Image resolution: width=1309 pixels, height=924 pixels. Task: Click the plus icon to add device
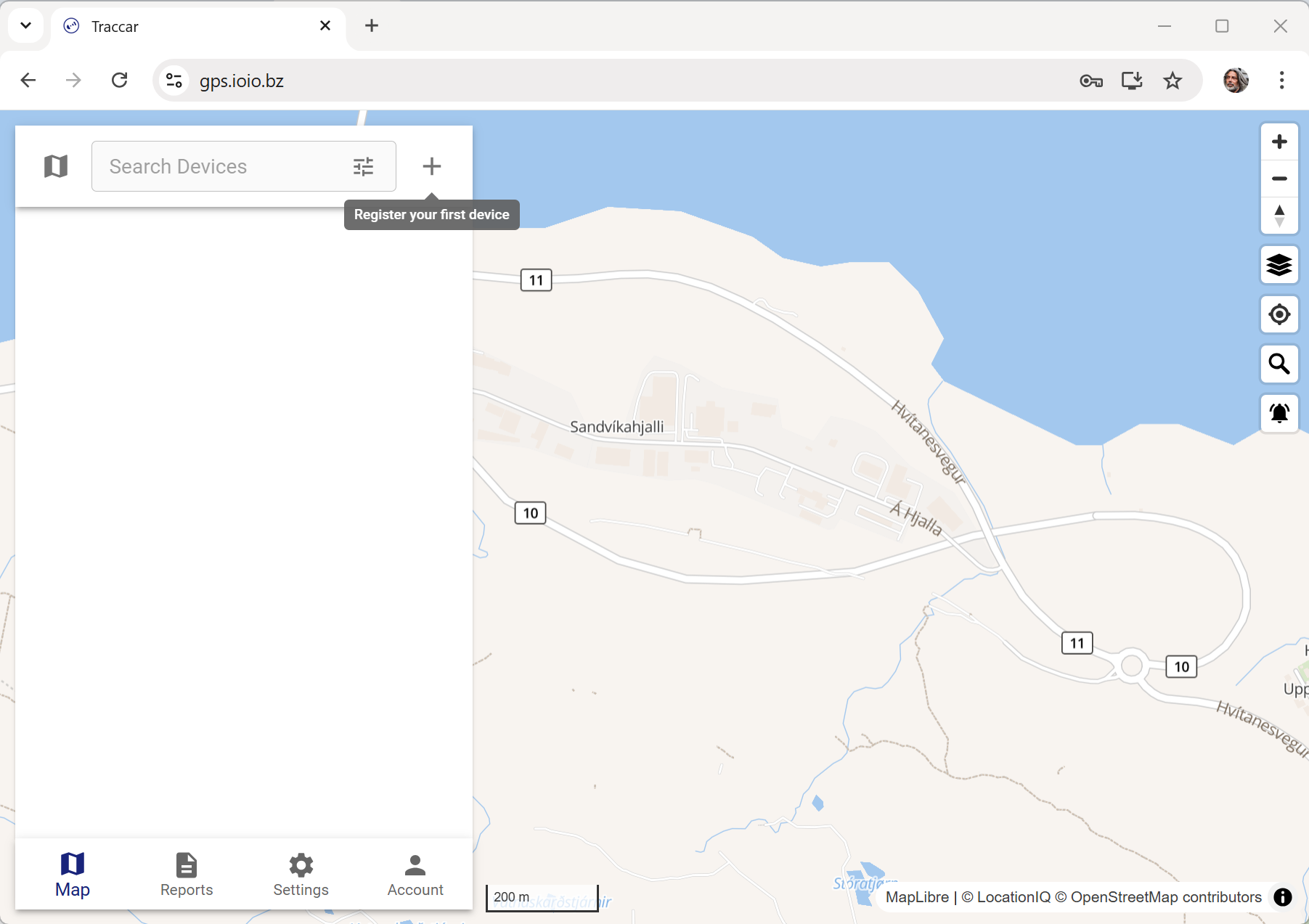point(431,166)
